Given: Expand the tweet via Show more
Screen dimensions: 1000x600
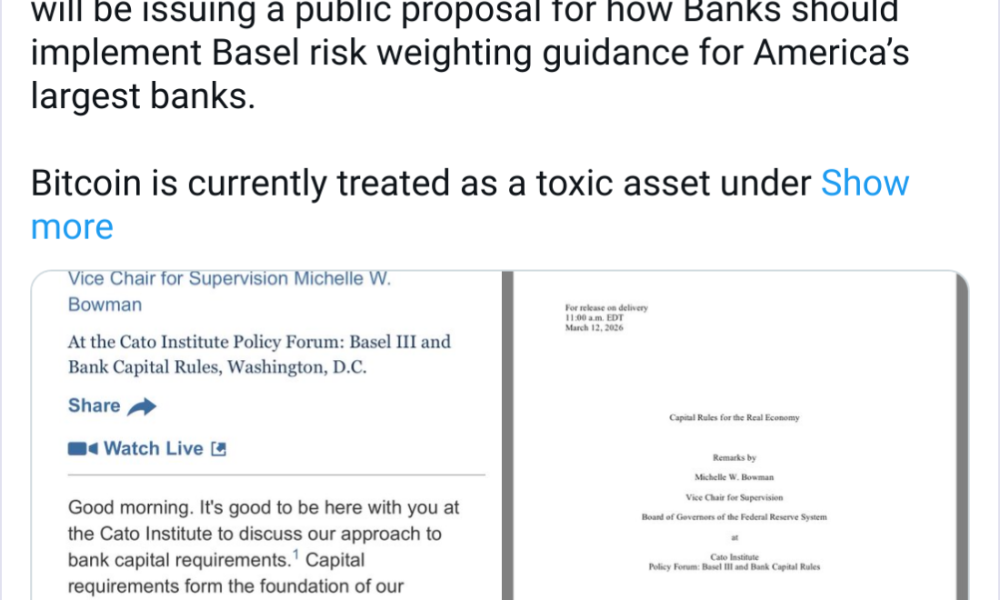Looking at the screenshot, I should [x=865, y=183].
